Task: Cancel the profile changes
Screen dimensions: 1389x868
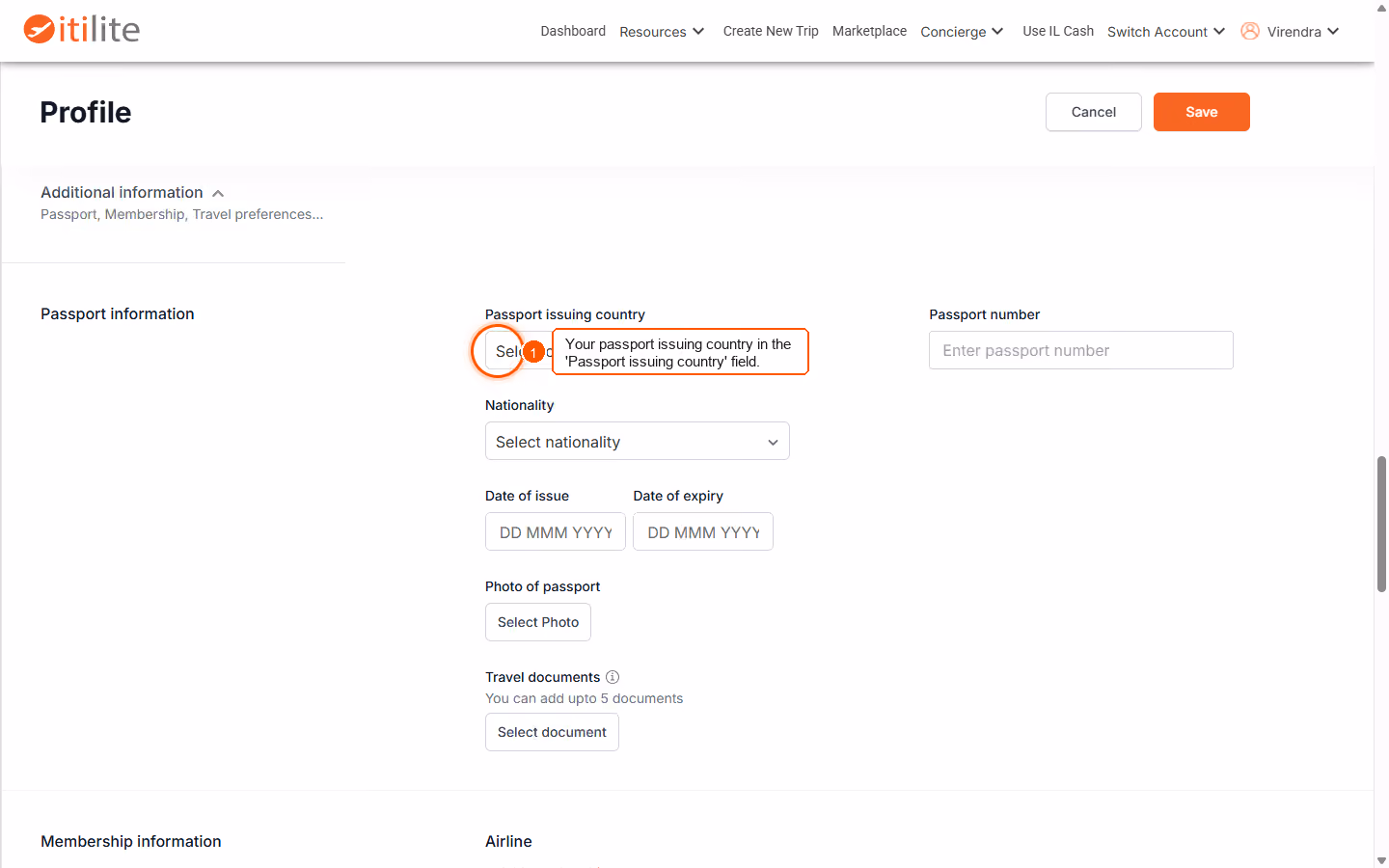Action: point(1094,112)
